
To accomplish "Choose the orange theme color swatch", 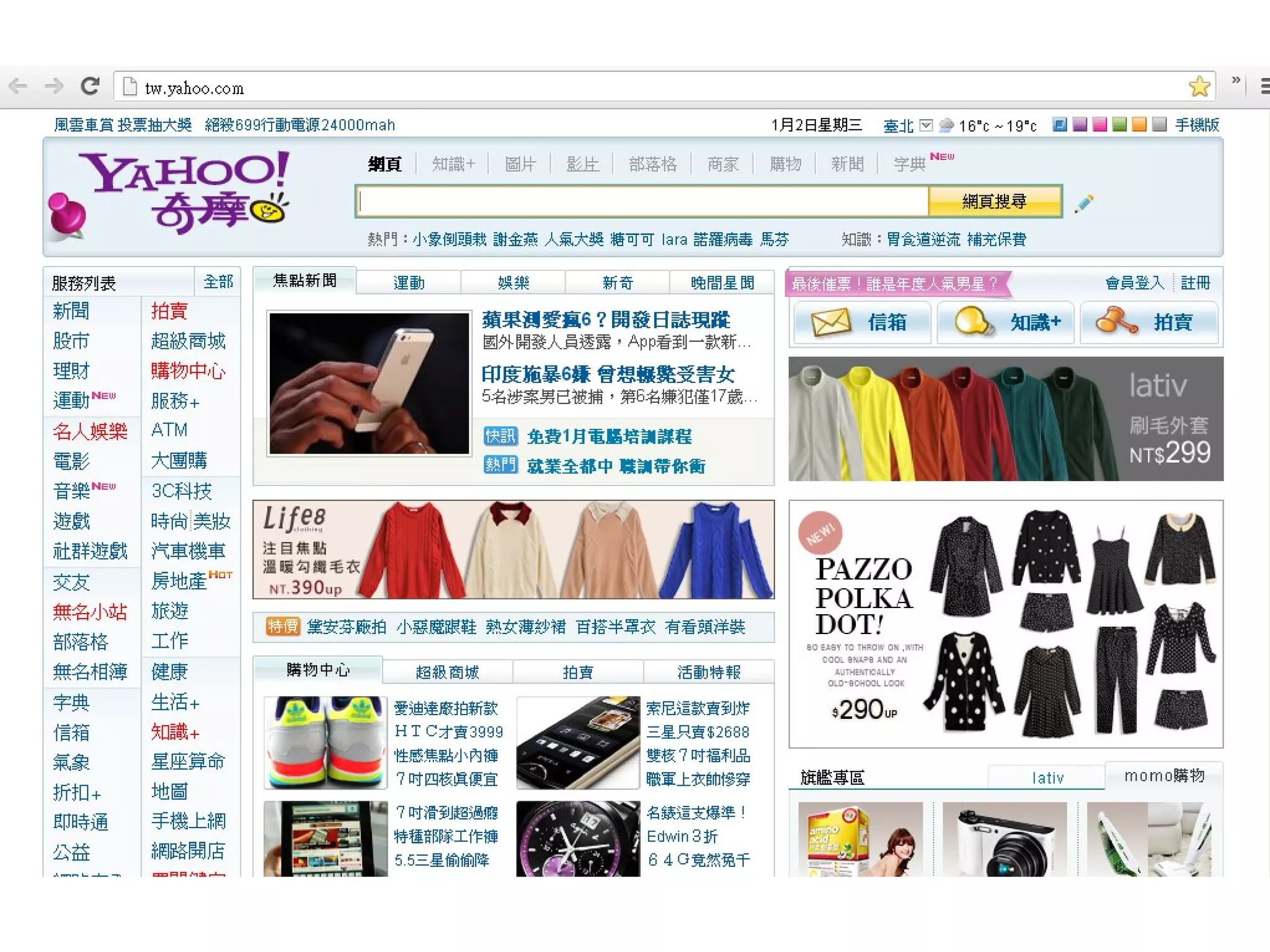I will [1139, 125].
